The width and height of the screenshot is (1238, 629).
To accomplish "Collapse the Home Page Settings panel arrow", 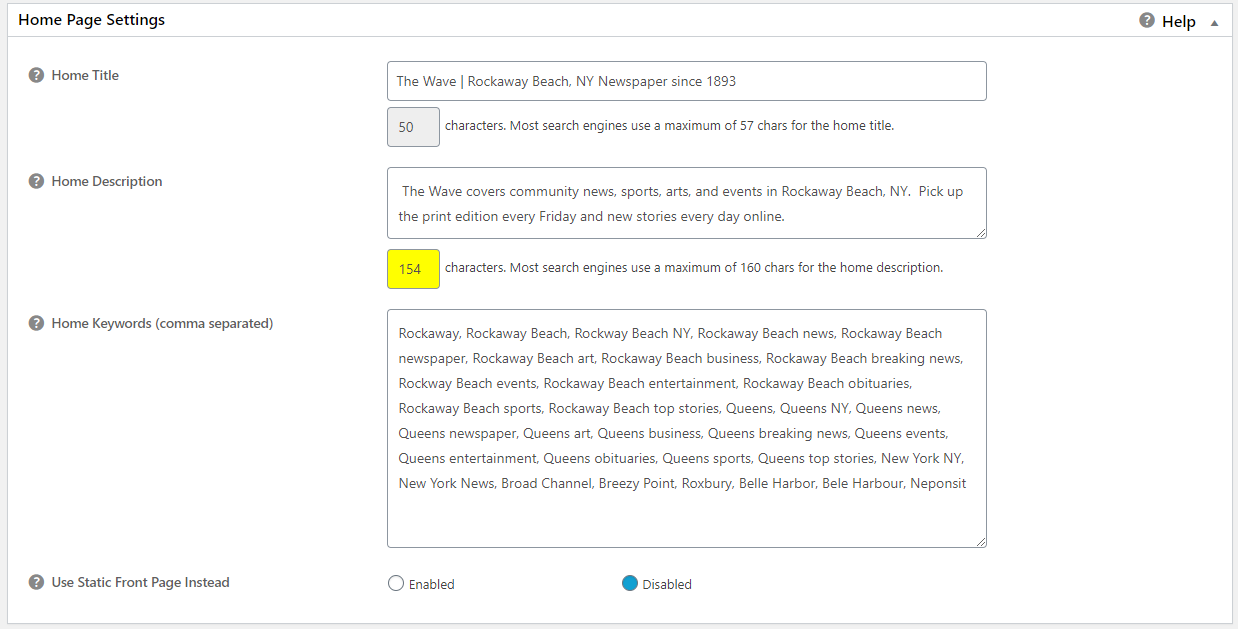I will (x=1214, y=22).
